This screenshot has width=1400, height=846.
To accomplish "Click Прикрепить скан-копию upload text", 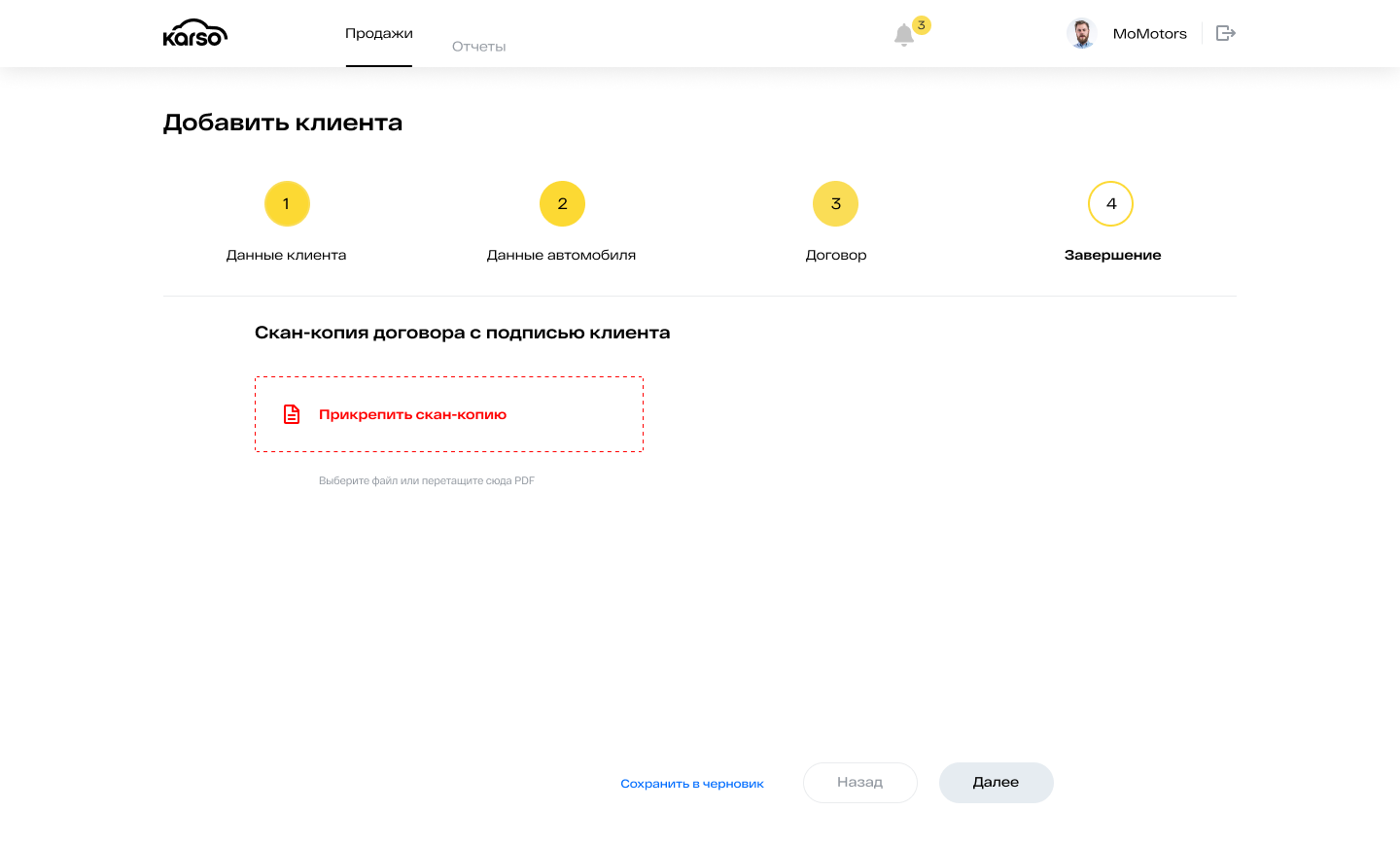I will coord(413,414).
